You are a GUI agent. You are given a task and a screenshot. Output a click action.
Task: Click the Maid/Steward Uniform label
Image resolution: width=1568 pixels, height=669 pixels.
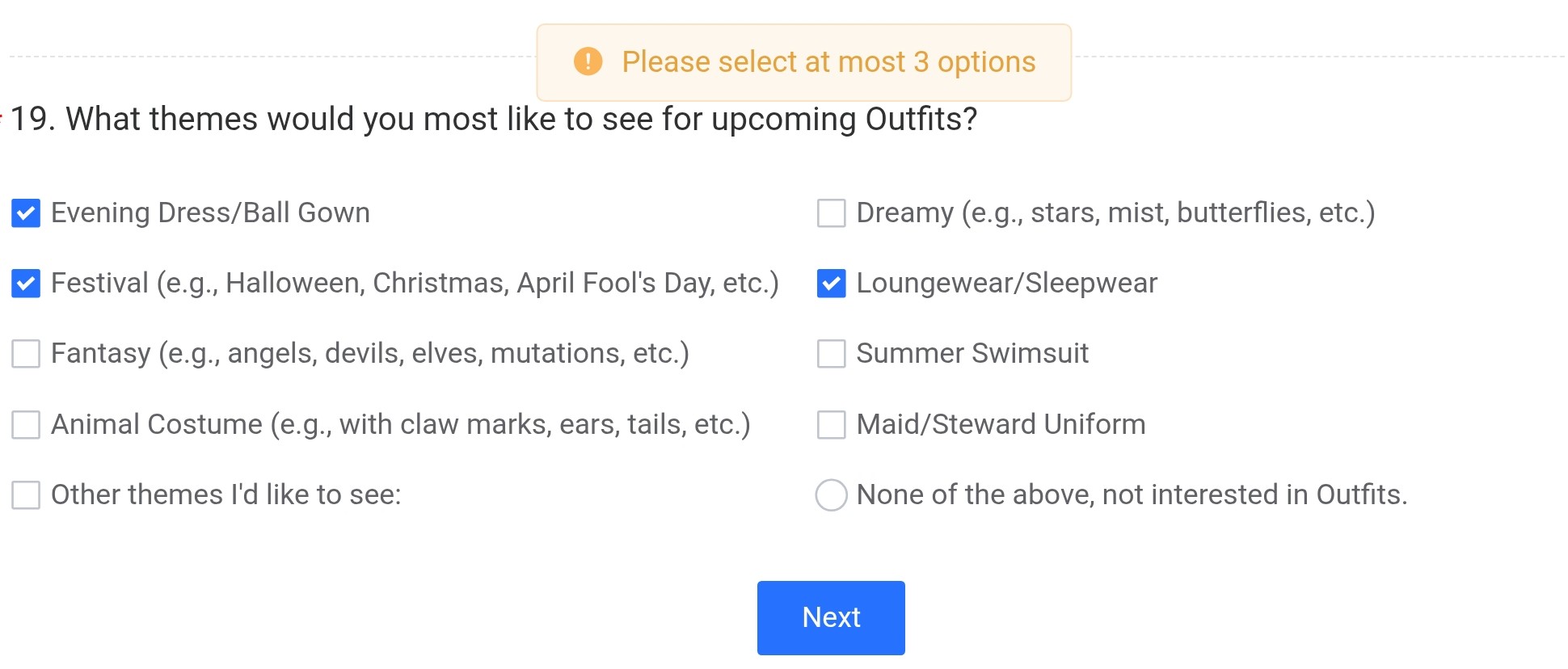coord(1001,423)
